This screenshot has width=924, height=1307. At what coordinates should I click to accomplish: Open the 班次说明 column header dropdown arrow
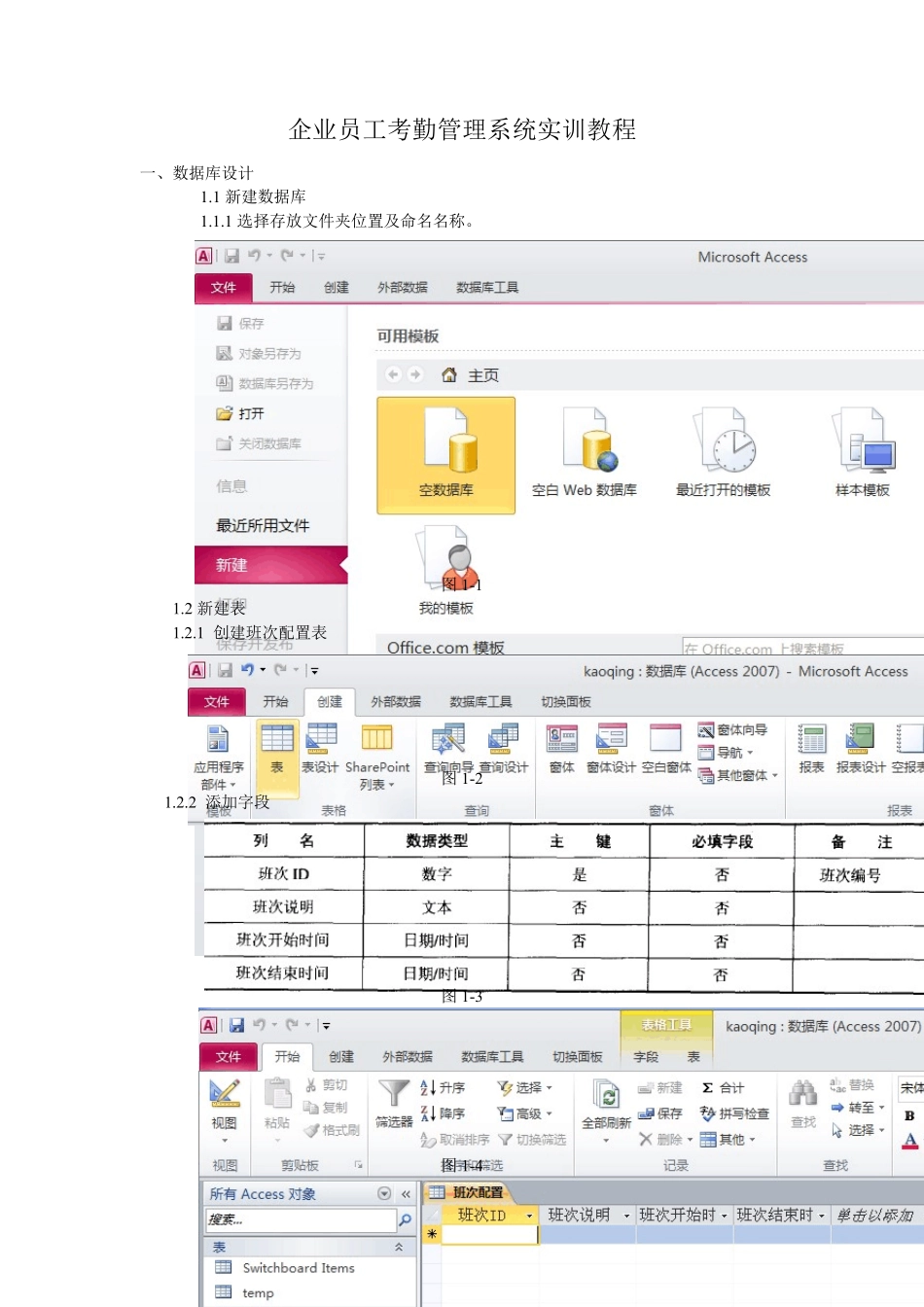[x=626, y=1216]
